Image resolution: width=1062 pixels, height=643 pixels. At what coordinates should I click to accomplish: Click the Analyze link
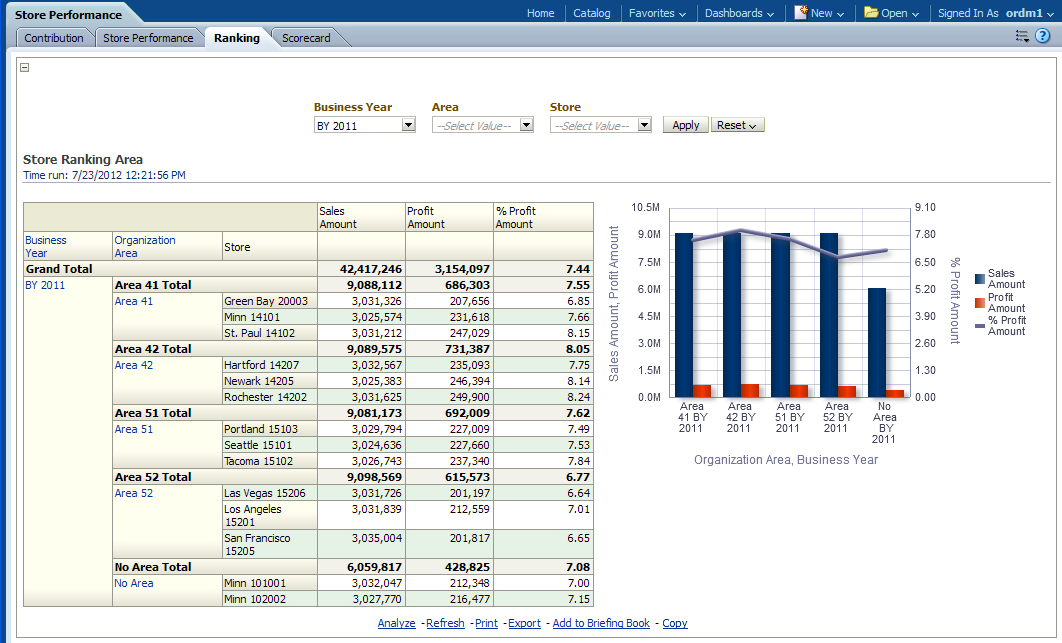click(x=396, y=623)
